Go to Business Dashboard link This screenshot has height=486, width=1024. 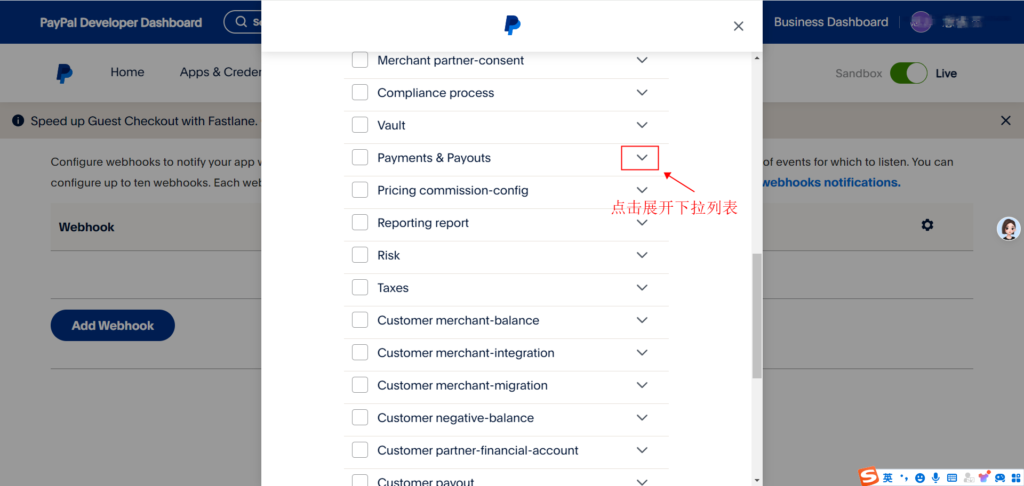pyautogui.click(x=830, y=22)
